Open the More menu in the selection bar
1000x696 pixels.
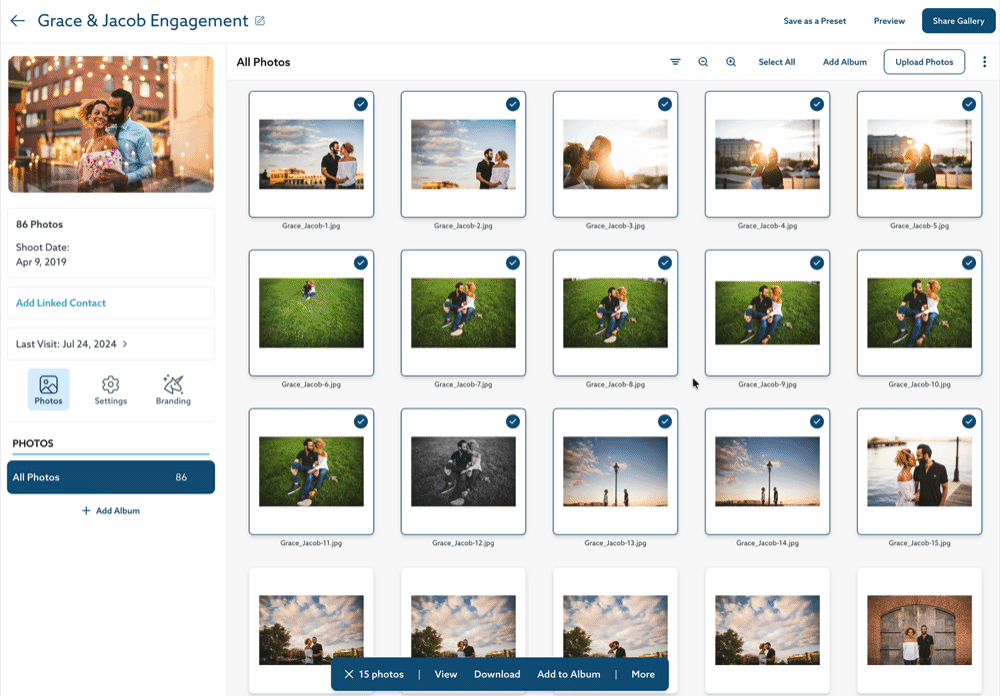642,674
